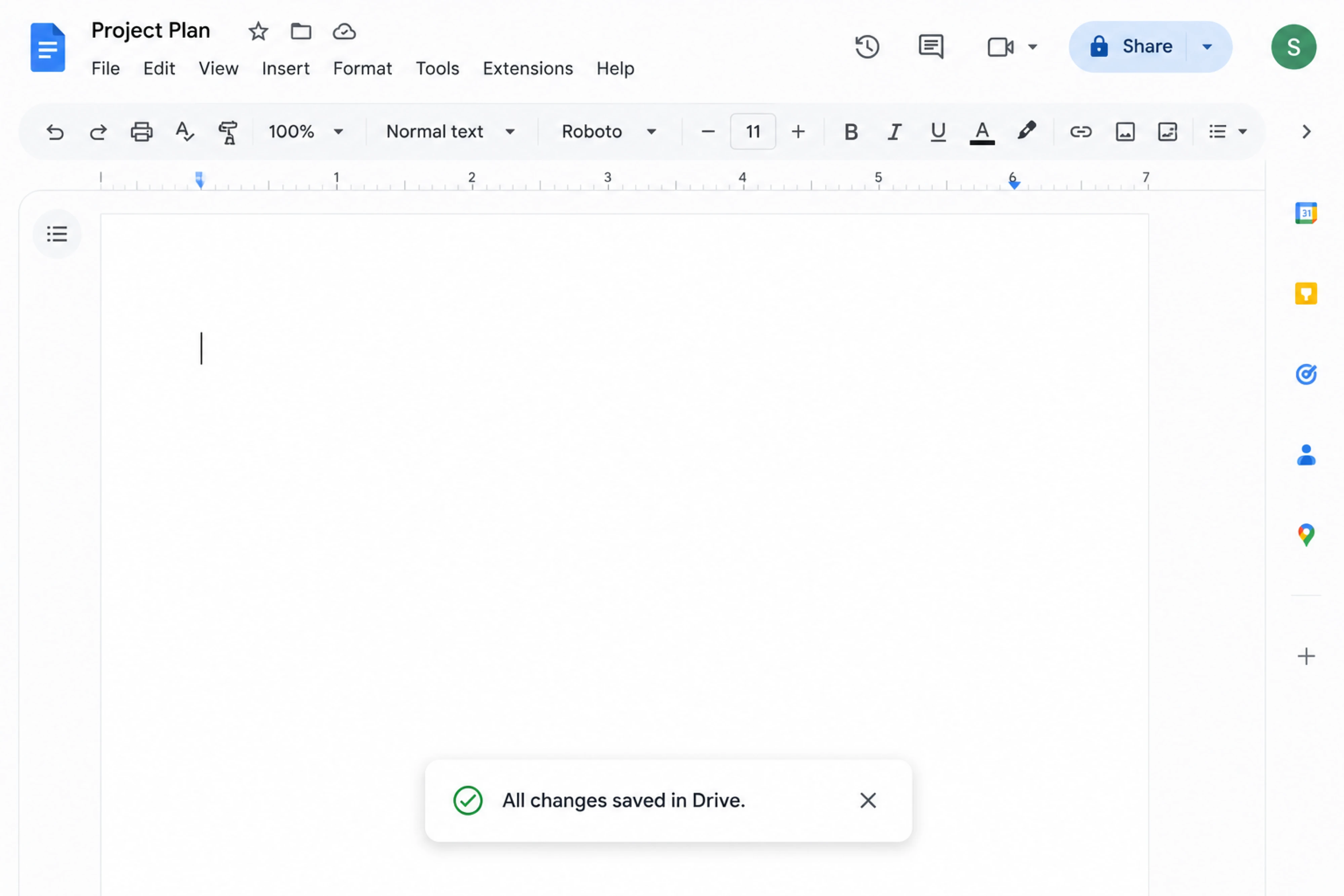Click the text cursor in the page

[x=201, y=348]
